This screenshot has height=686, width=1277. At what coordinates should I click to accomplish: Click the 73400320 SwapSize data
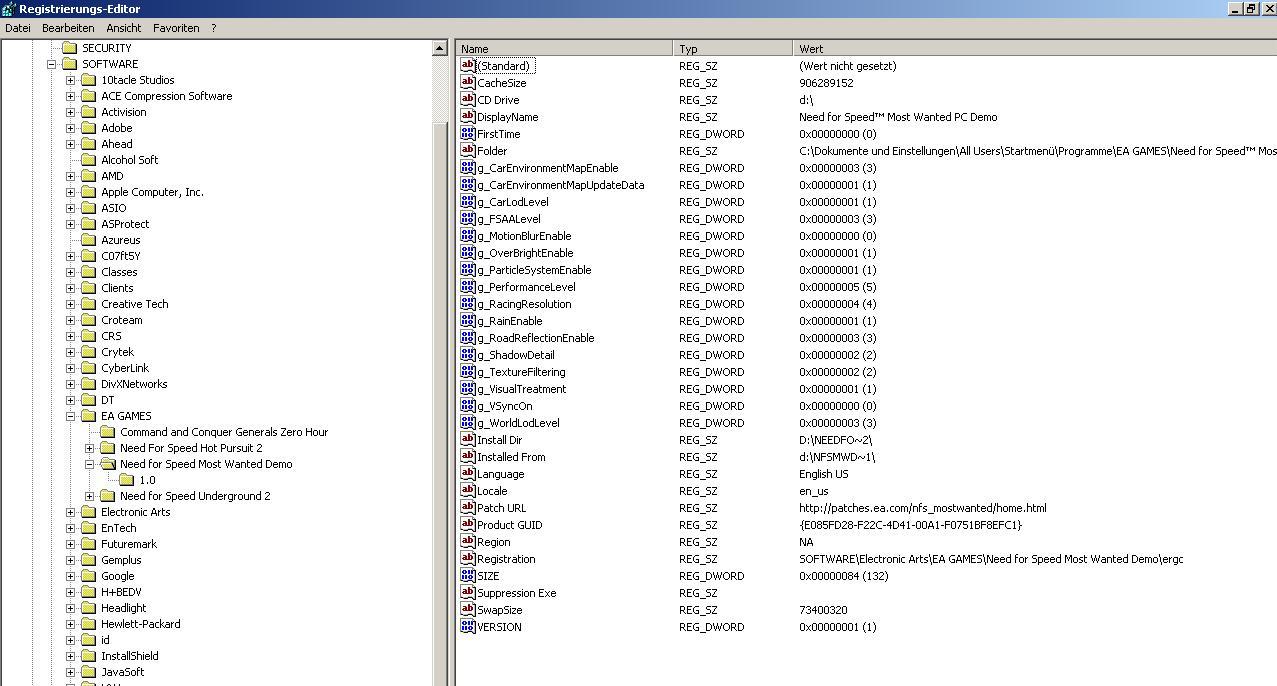(823, 610)
